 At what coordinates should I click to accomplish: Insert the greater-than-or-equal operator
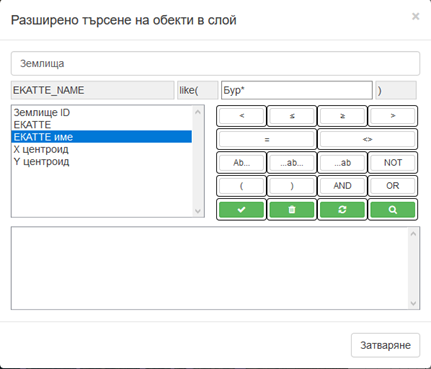click(342, 116)
